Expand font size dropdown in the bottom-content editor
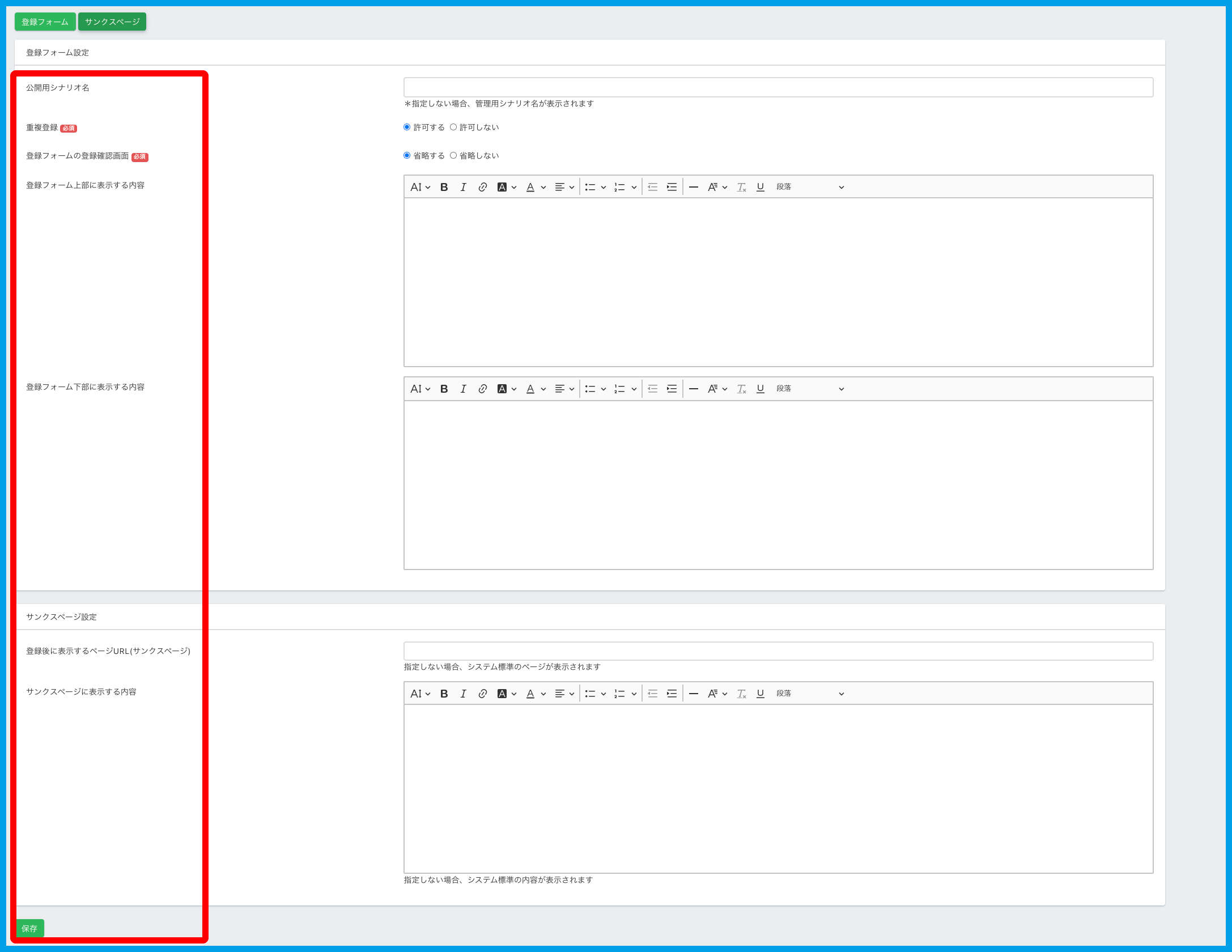The height and width of the screenshot is (952, 1232). coord(420,389)
